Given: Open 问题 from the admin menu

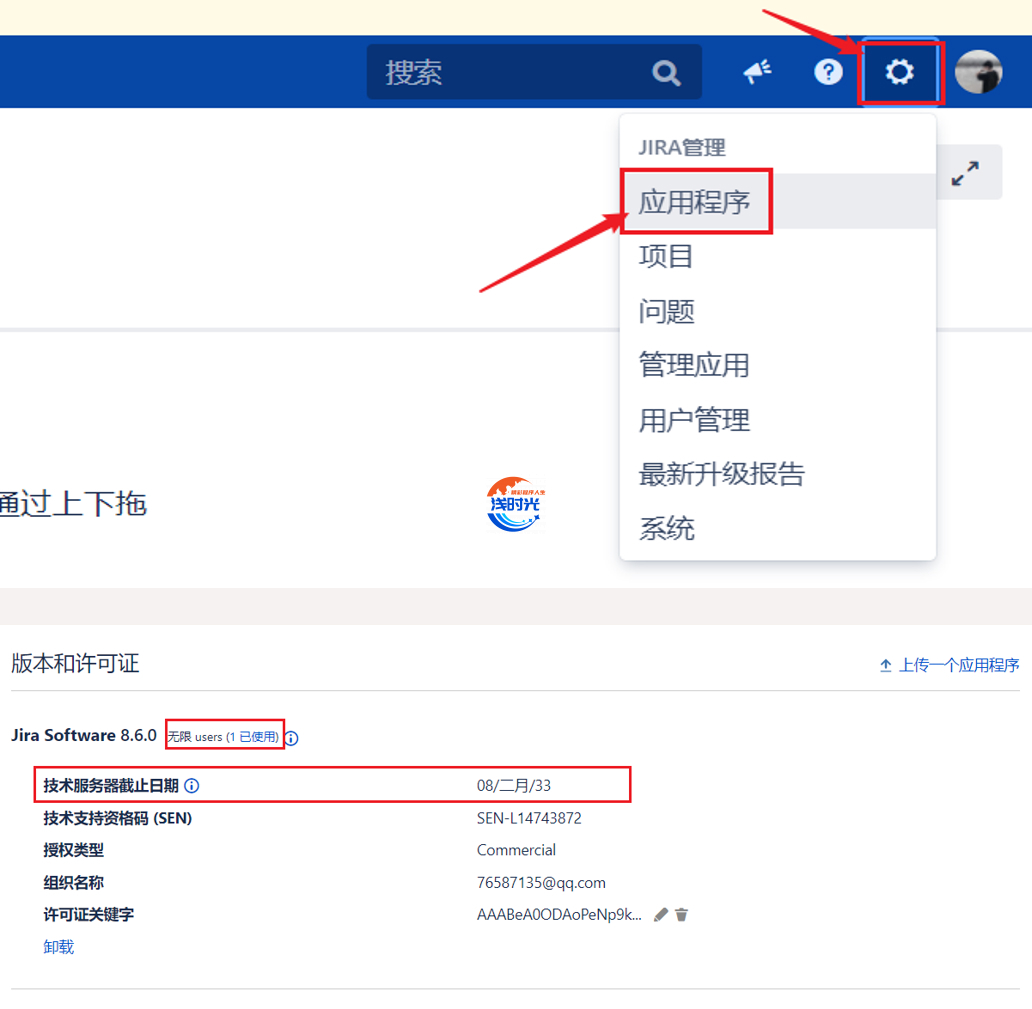Looking at the screenshot, I should pos(666,311).
